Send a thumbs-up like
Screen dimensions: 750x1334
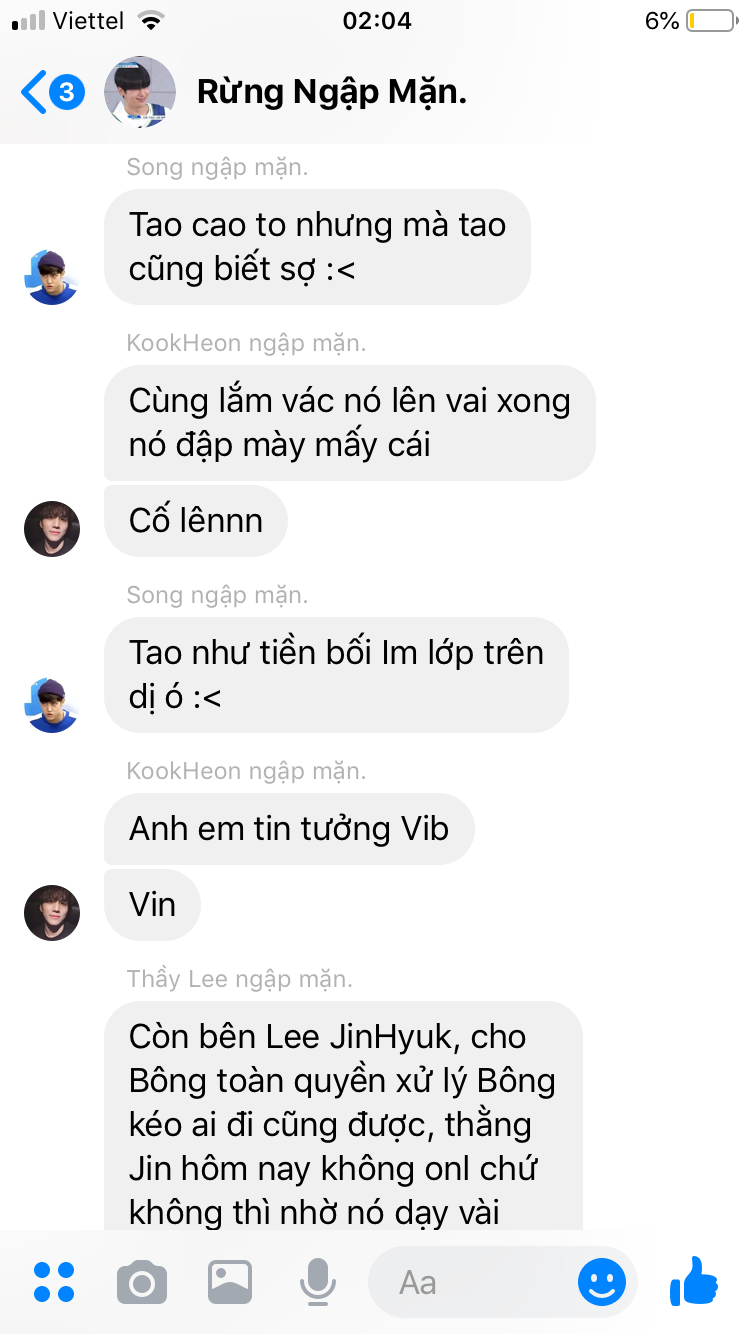[x=694, y=1281]
